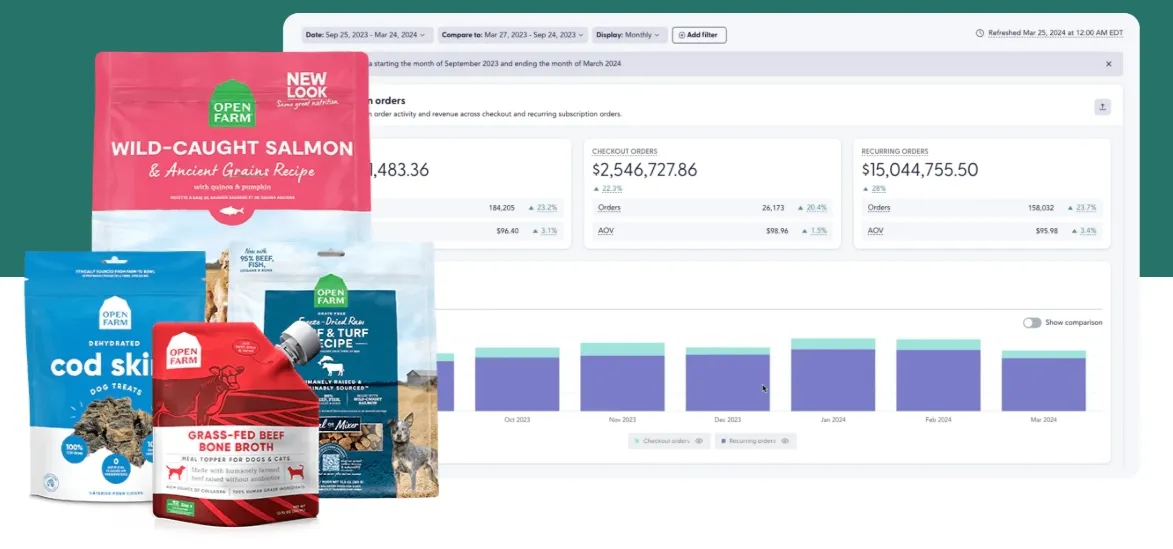1173x549 pixels.
Task: Click the AOV label in Recurring card
Action: tap(875, 230)
